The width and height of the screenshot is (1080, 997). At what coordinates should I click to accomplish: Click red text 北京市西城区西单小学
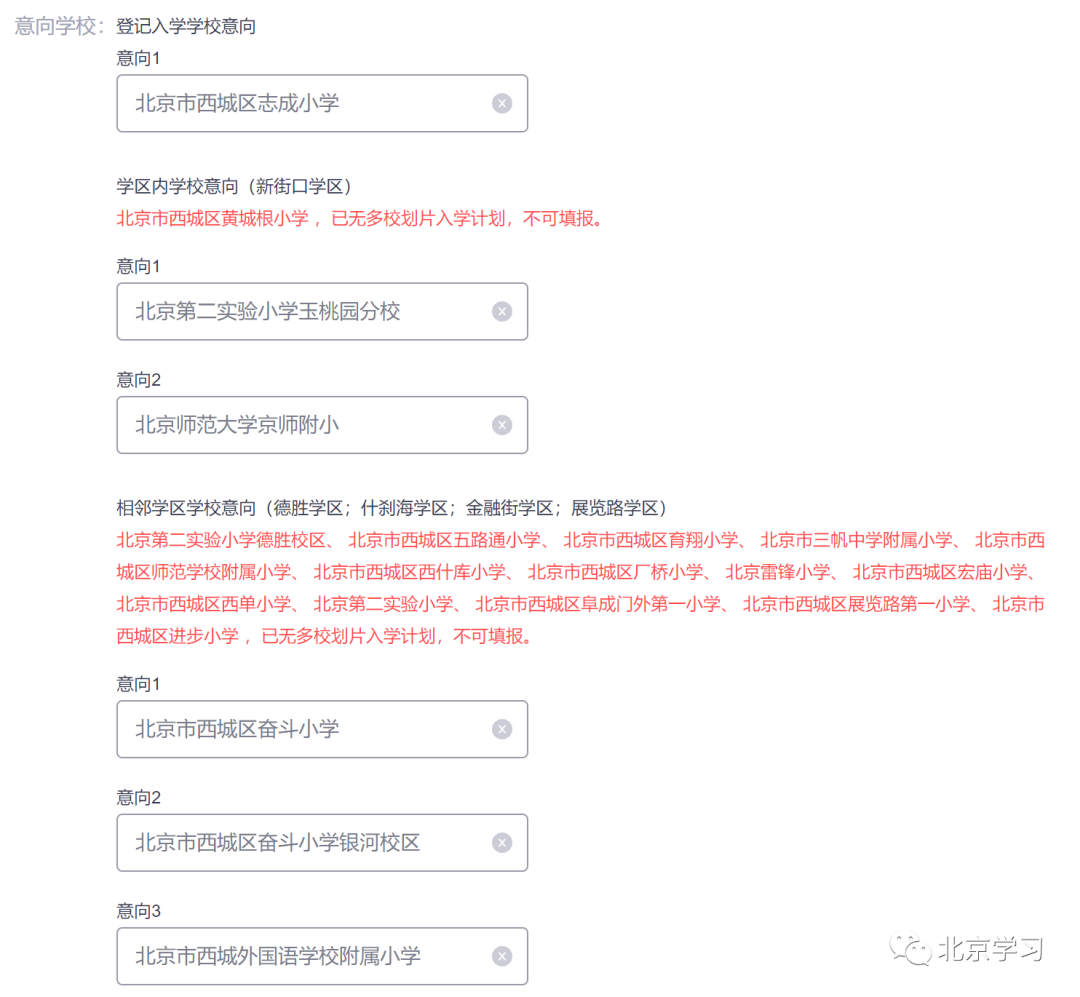203,604
